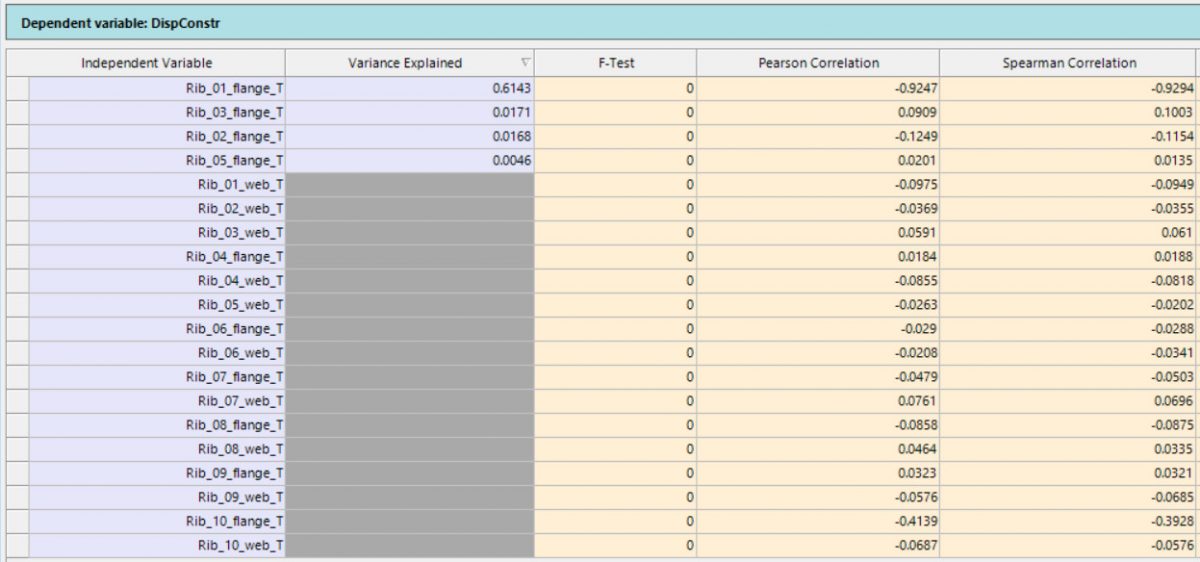The width and height of the screenshot is (1200, 562).
Task: Click the sort arrow in Variance Explained header
Action: [x=526, y=63]
